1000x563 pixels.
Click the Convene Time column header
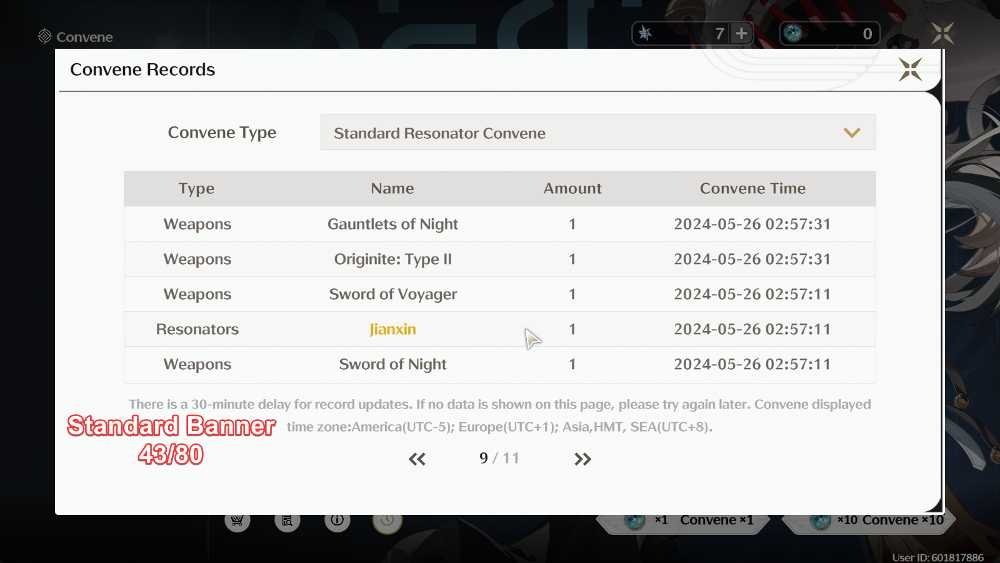pyautogui.click(x=753, y=188)
